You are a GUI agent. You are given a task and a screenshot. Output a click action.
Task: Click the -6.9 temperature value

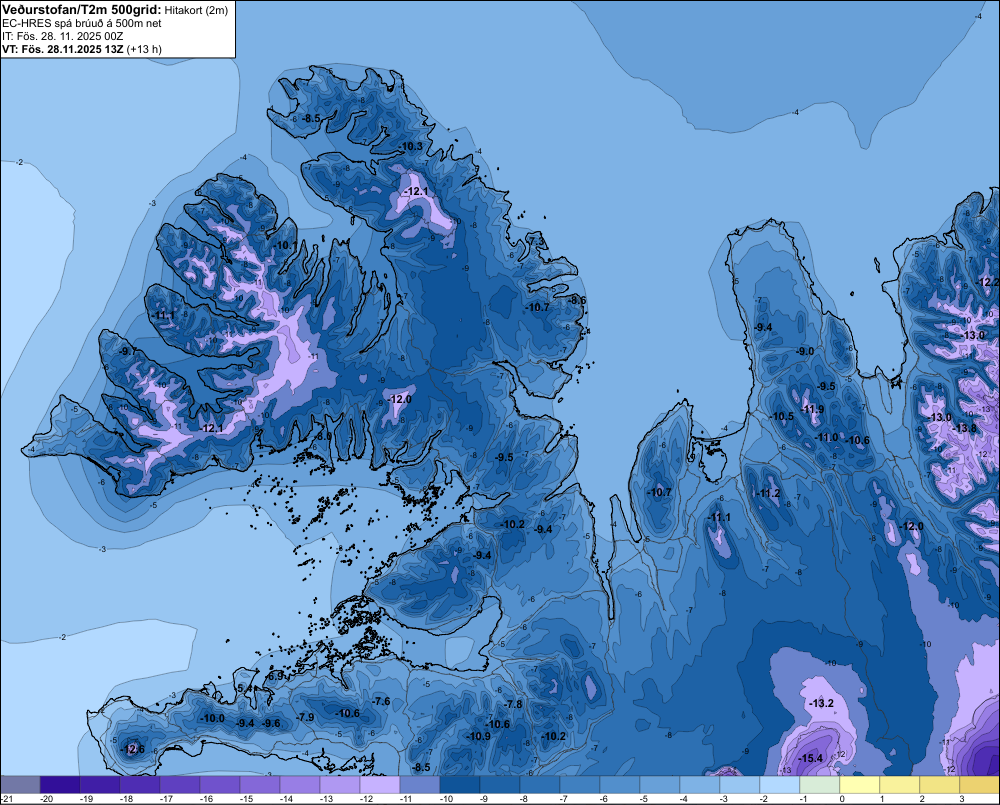[275, 676]
